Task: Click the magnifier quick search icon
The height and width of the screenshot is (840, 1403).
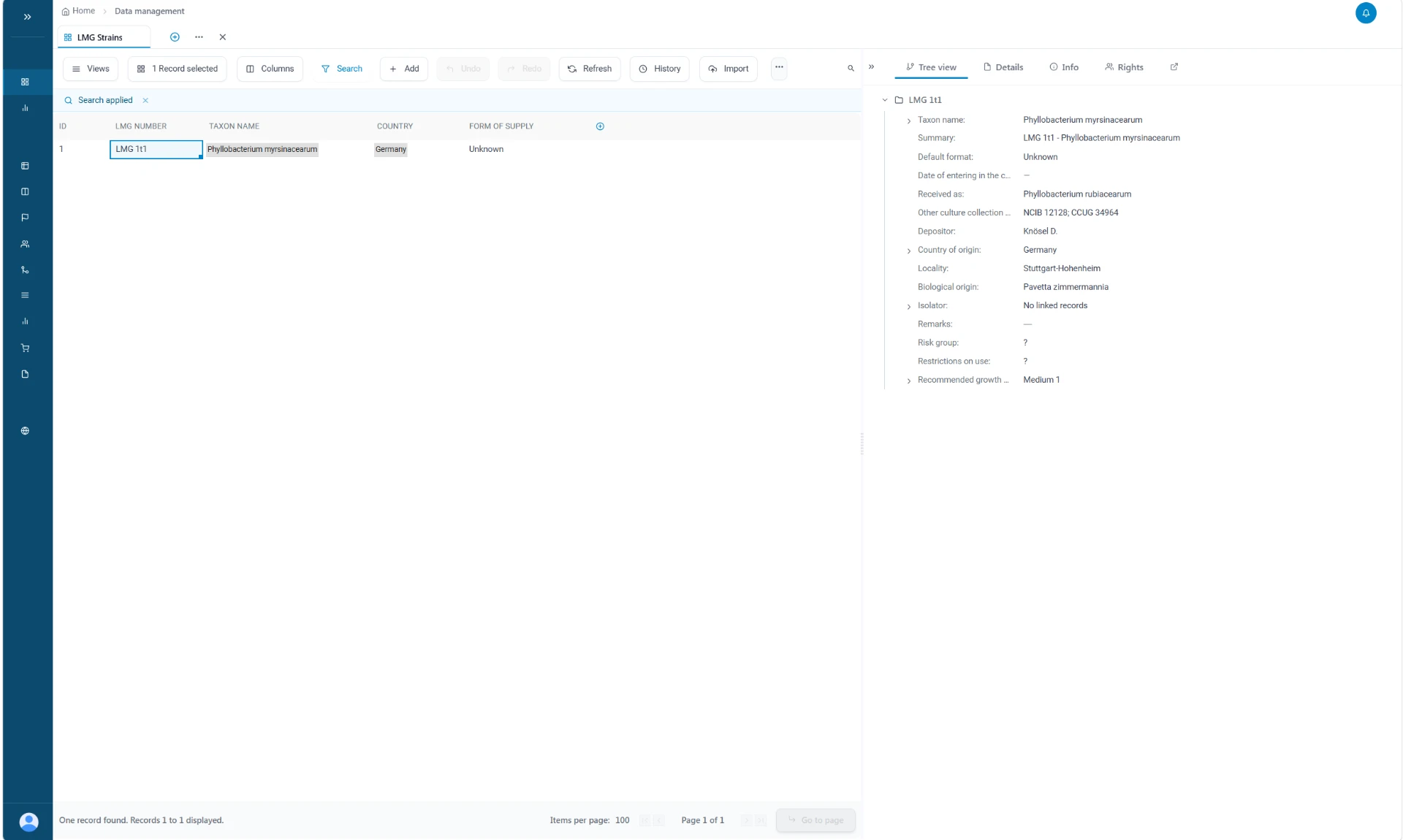Action: click(x=851, y=68)
